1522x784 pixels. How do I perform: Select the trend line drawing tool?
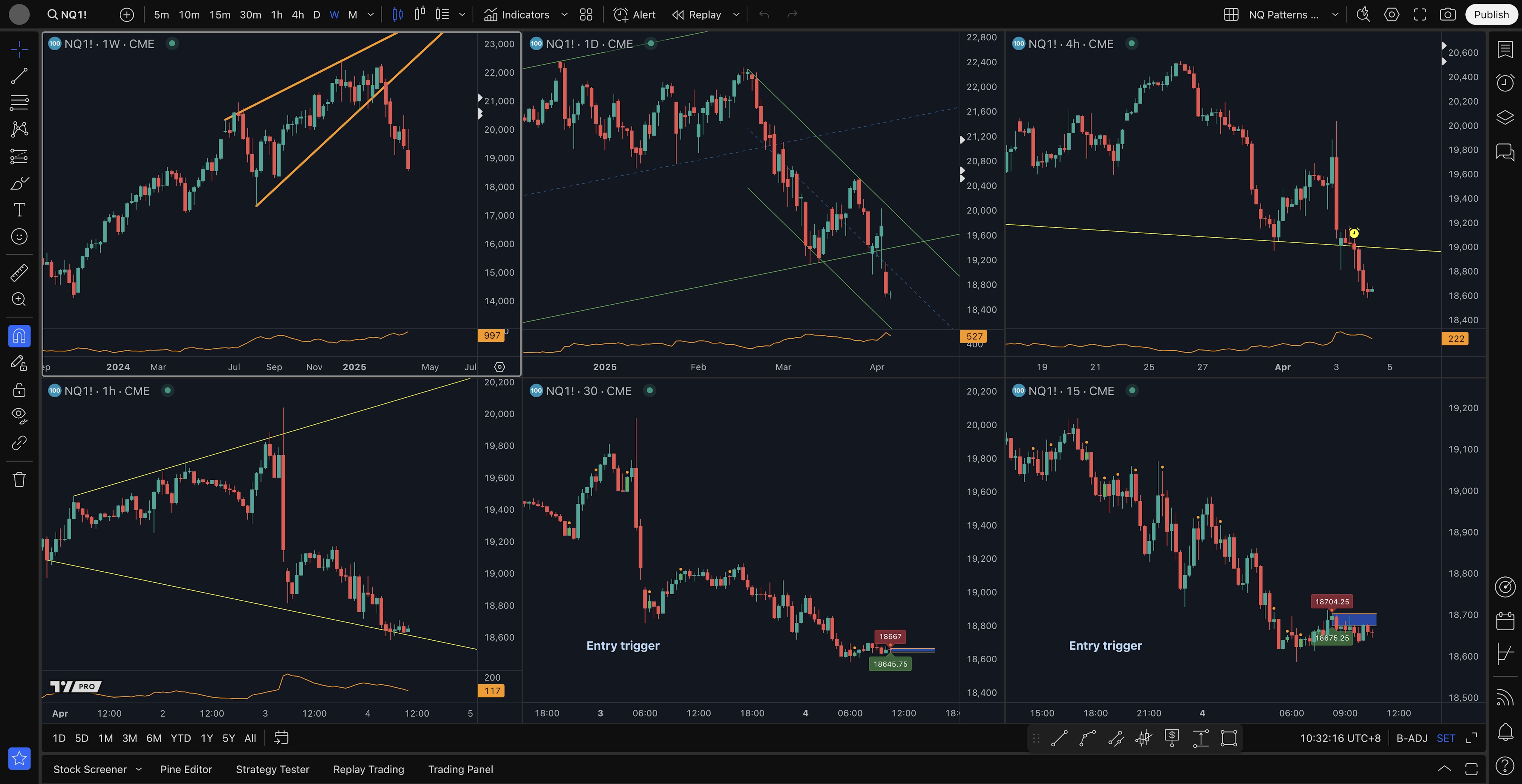coord(19,76)
